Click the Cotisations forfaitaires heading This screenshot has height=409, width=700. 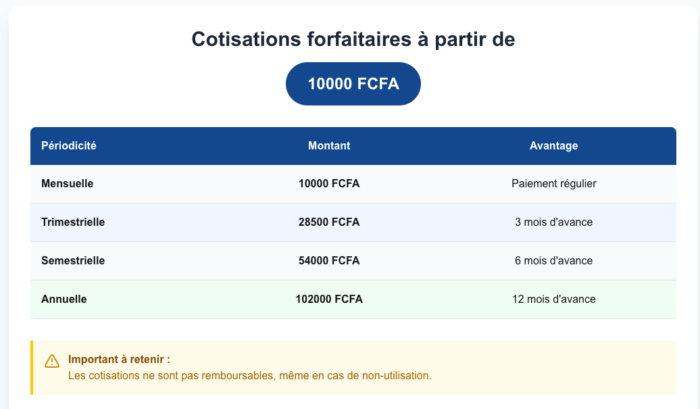(x=353, y=39)
